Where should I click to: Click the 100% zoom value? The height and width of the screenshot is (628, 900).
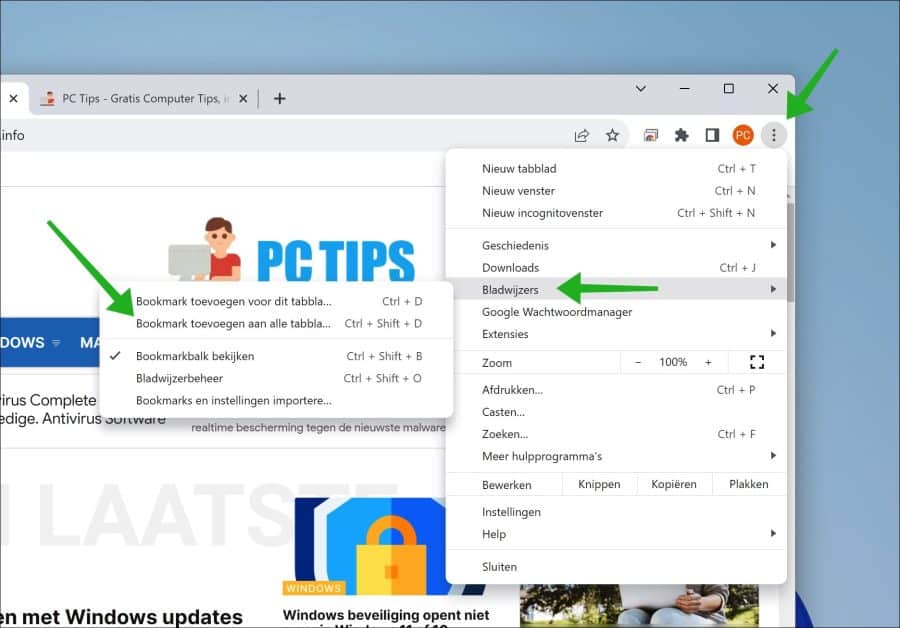pyautogui.click(x=673, y=362)
